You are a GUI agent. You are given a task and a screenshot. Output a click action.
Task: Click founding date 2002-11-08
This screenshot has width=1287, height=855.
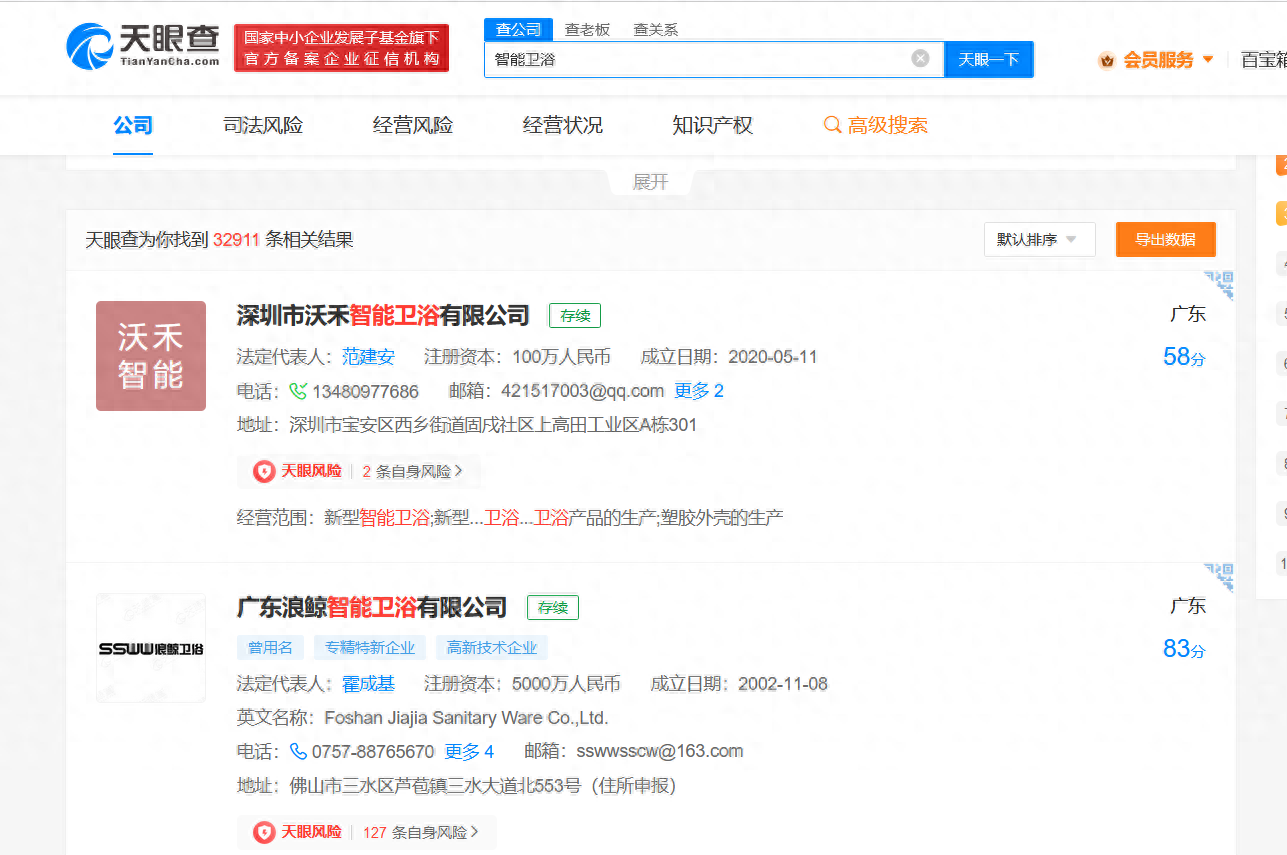(x=783, y=684)
